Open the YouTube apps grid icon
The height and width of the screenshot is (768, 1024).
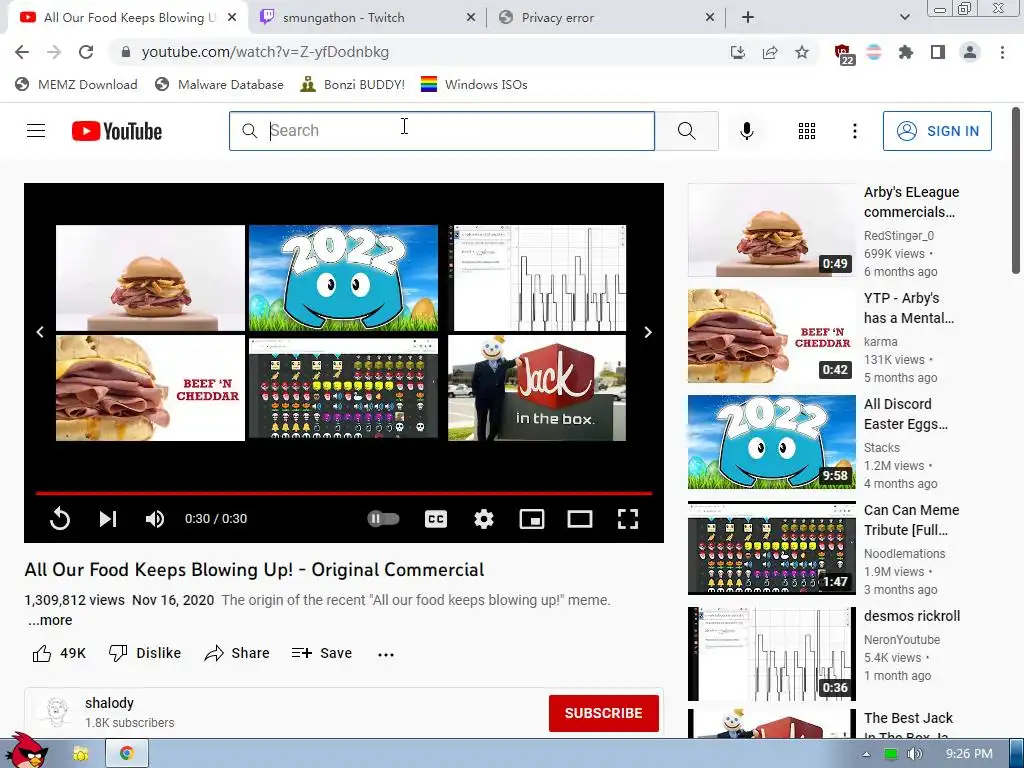(x=807, y=131)
